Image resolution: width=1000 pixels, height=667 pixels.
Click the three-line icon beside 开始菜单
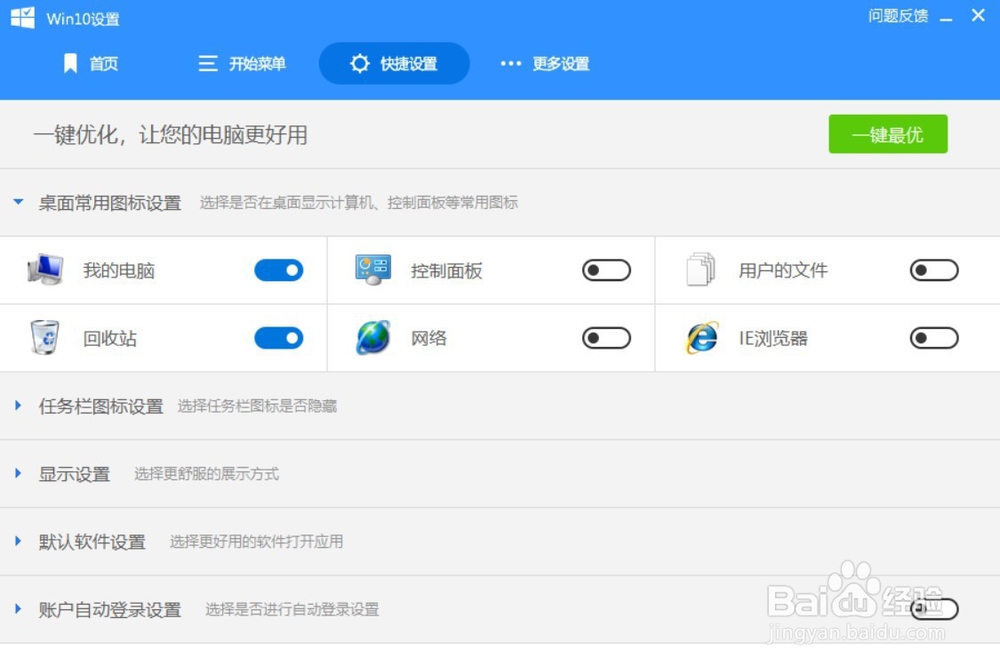tap(208, 63)
